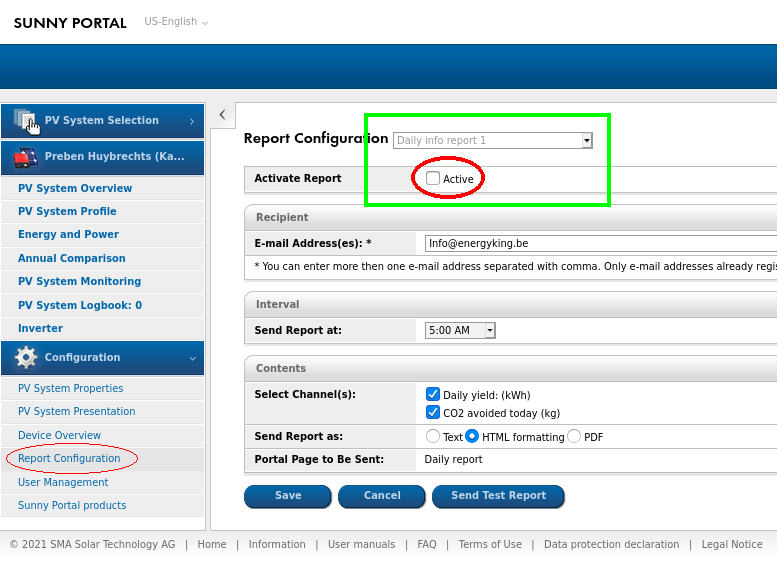Collapse the sidebar with the left arrow

[222, 115]
